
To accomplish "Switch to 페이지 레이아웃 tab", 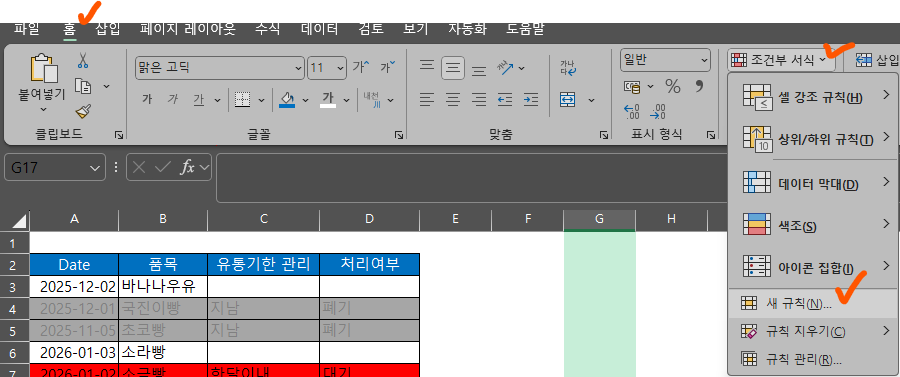I will click(188, 29).
